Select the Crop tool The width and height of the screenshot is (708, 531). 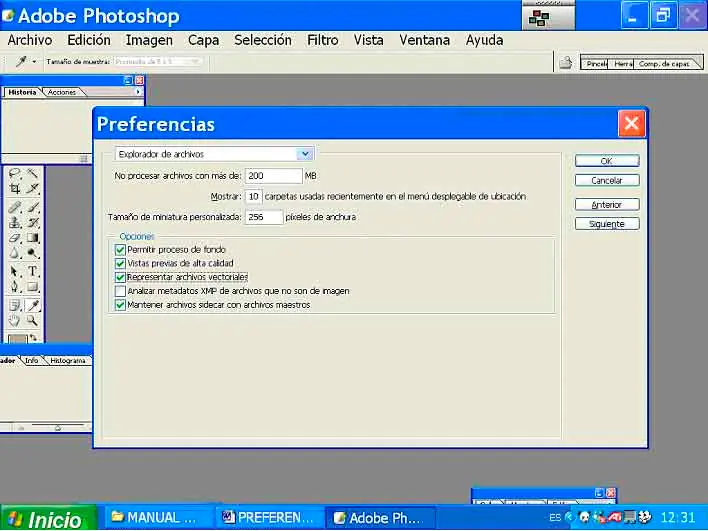(14, 188)
